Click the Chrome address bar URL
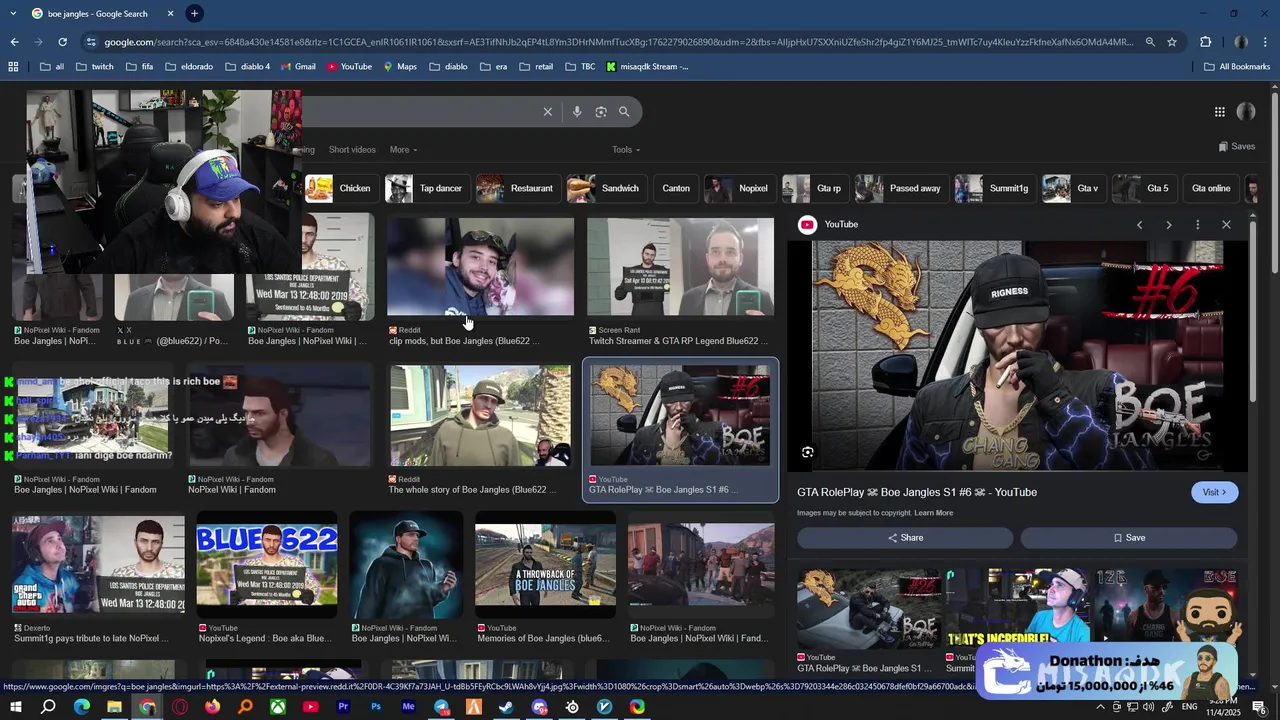The height and width of the screenshot is (720, 1280). pos(619,42)
